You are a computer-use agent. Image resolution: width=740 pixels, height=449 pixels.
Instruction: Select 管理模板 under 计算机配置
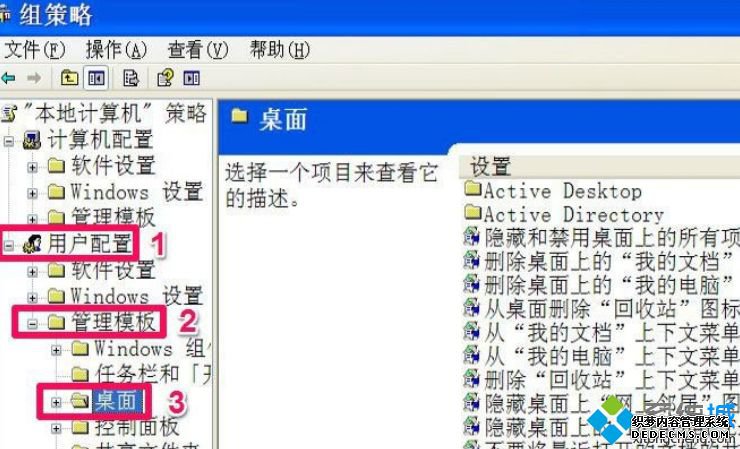113,217
